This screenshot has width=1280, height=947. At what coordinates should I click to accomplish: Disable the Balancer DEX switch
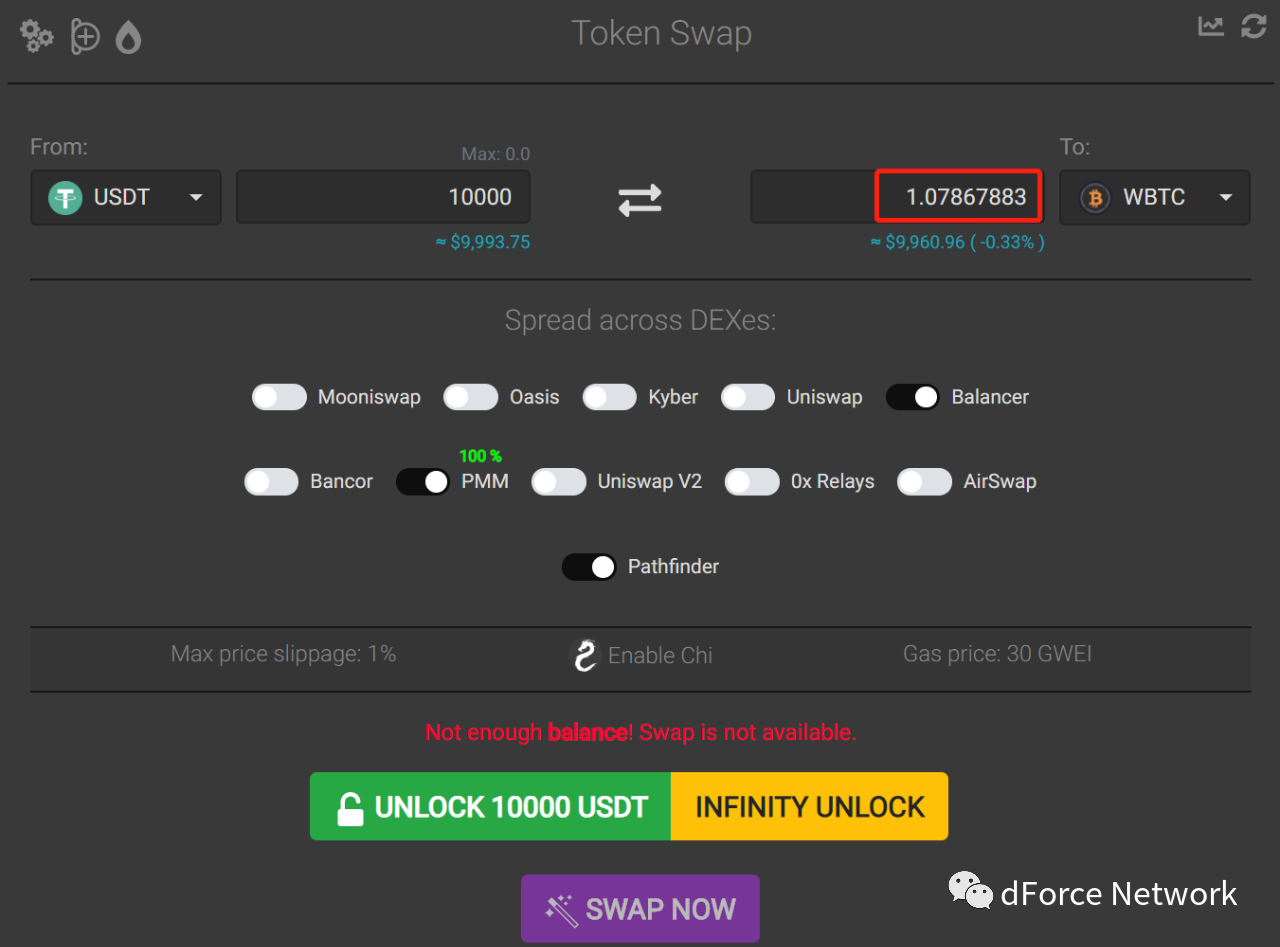click(x=913, y=397)
